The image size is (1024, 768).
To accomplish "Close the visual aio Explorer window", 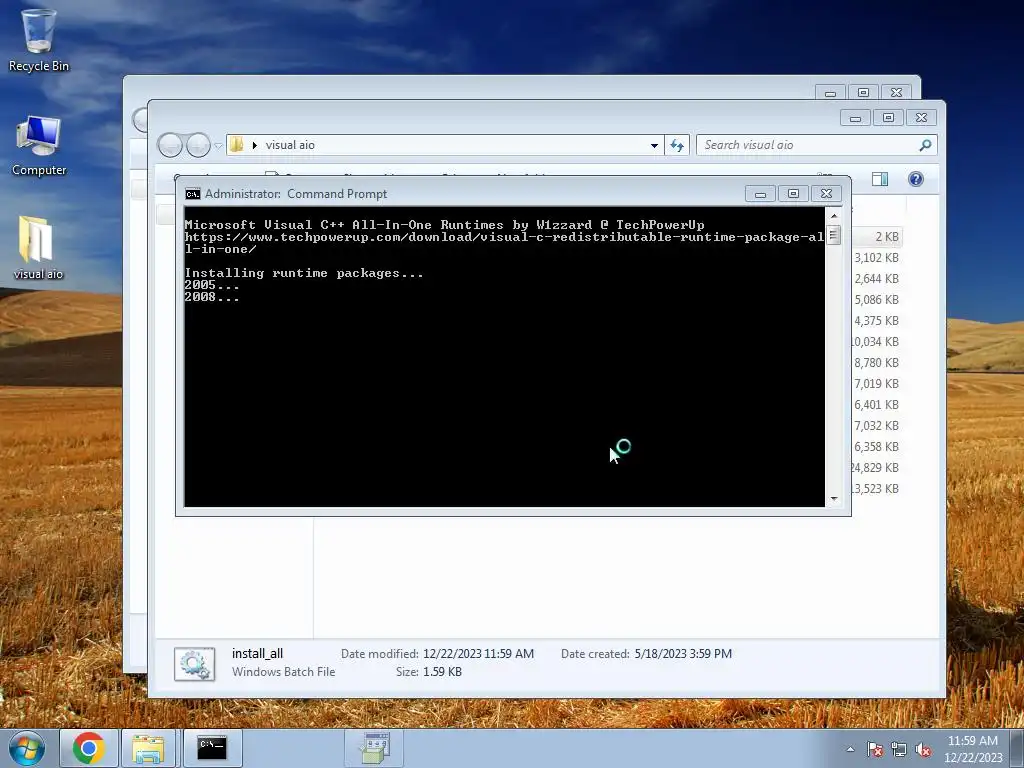I will coord(921,118).
